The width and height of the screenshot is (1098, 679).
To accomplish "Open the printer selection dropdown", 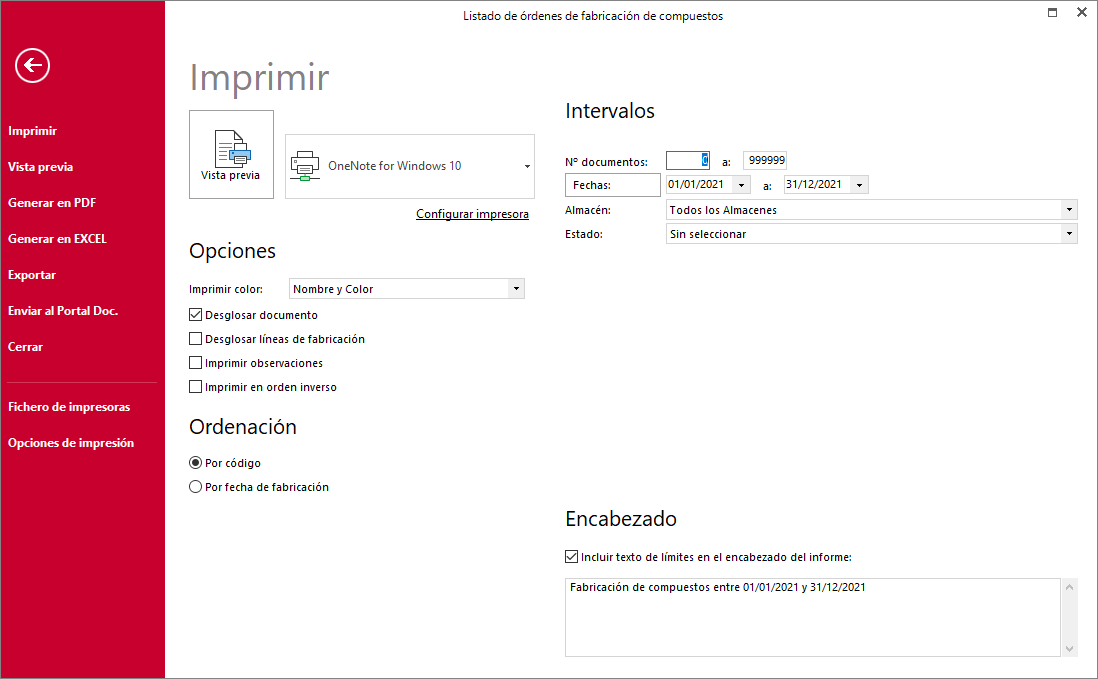I will 527,167.
